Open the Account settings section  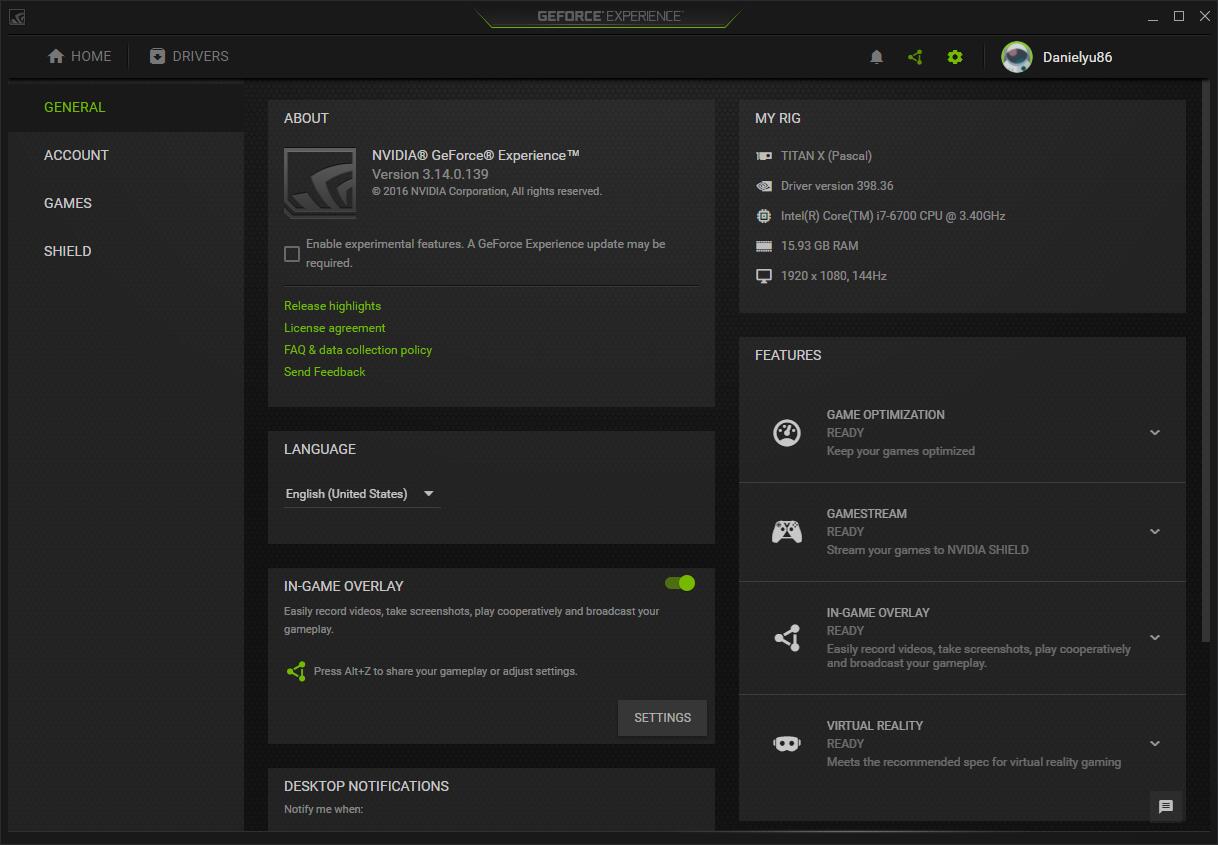[x=126, y=155]
